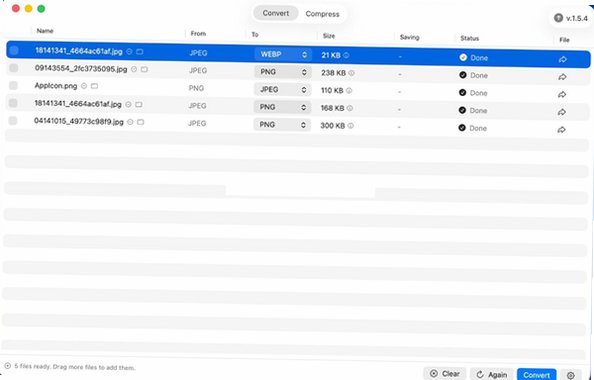This screenshot has width=594, height=380.
Task: Click the Status column header
Action: coord(470,38)
